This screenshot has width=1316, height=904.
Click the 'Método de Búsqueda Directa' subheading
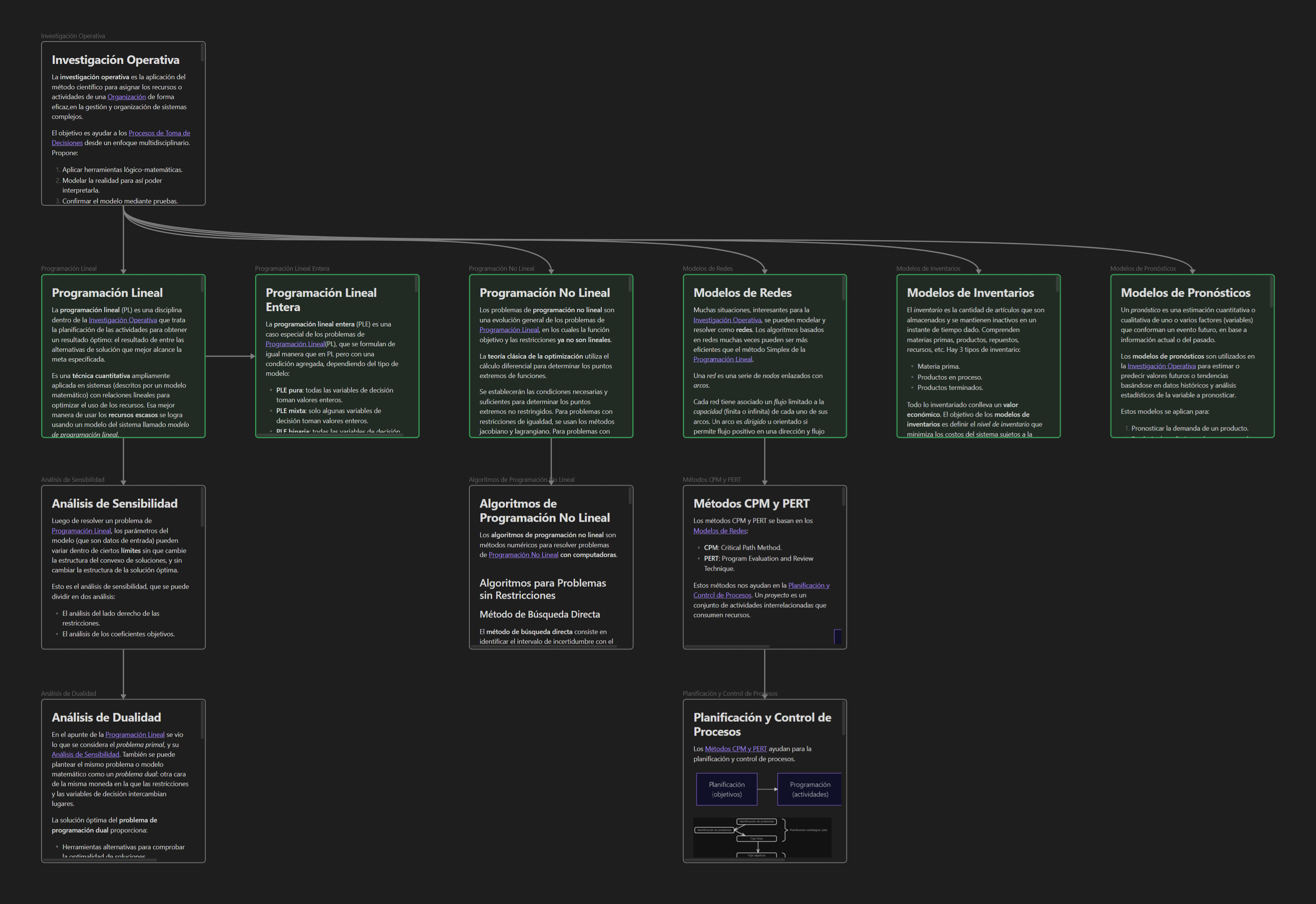[540, 614]
